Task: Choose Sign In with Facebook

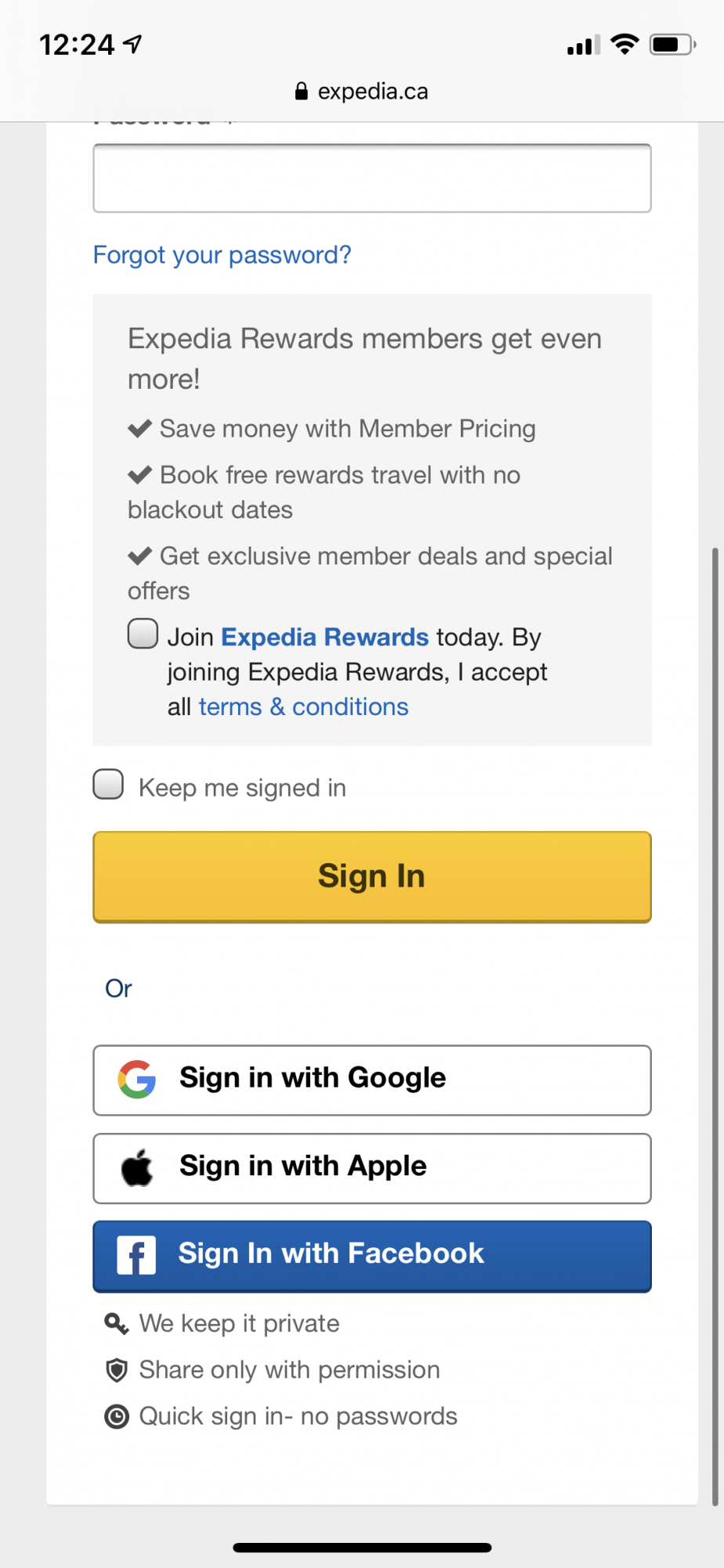Action: tap(372, 1256)
